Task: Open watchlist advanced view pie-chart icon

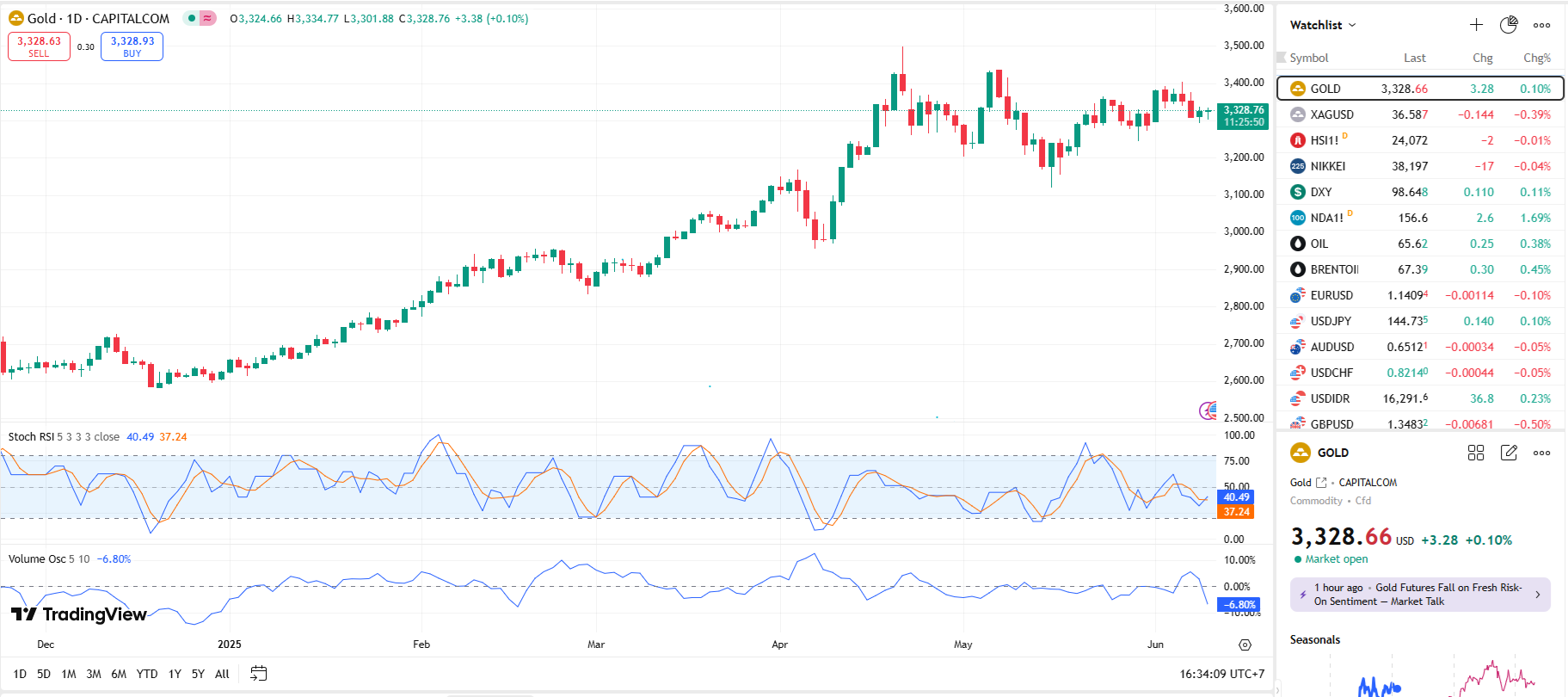Action: [x=1509, y=25]
